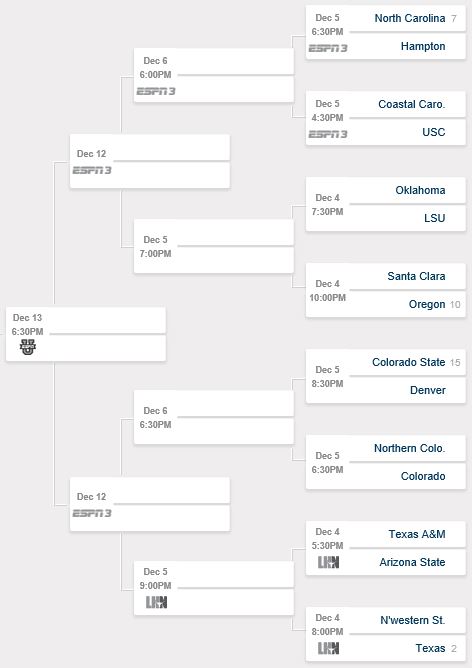This screenshot has height=668, width=472.
Task: Click ESPN3 logo on Dec 6 6:00PM matchup
Action: [156, 91]
